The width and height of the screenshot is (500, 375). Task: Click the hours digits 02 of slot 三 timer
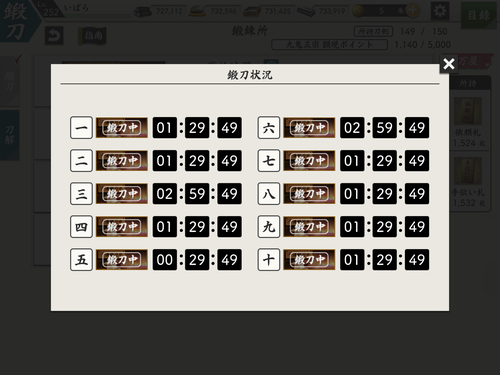[165, 194]
